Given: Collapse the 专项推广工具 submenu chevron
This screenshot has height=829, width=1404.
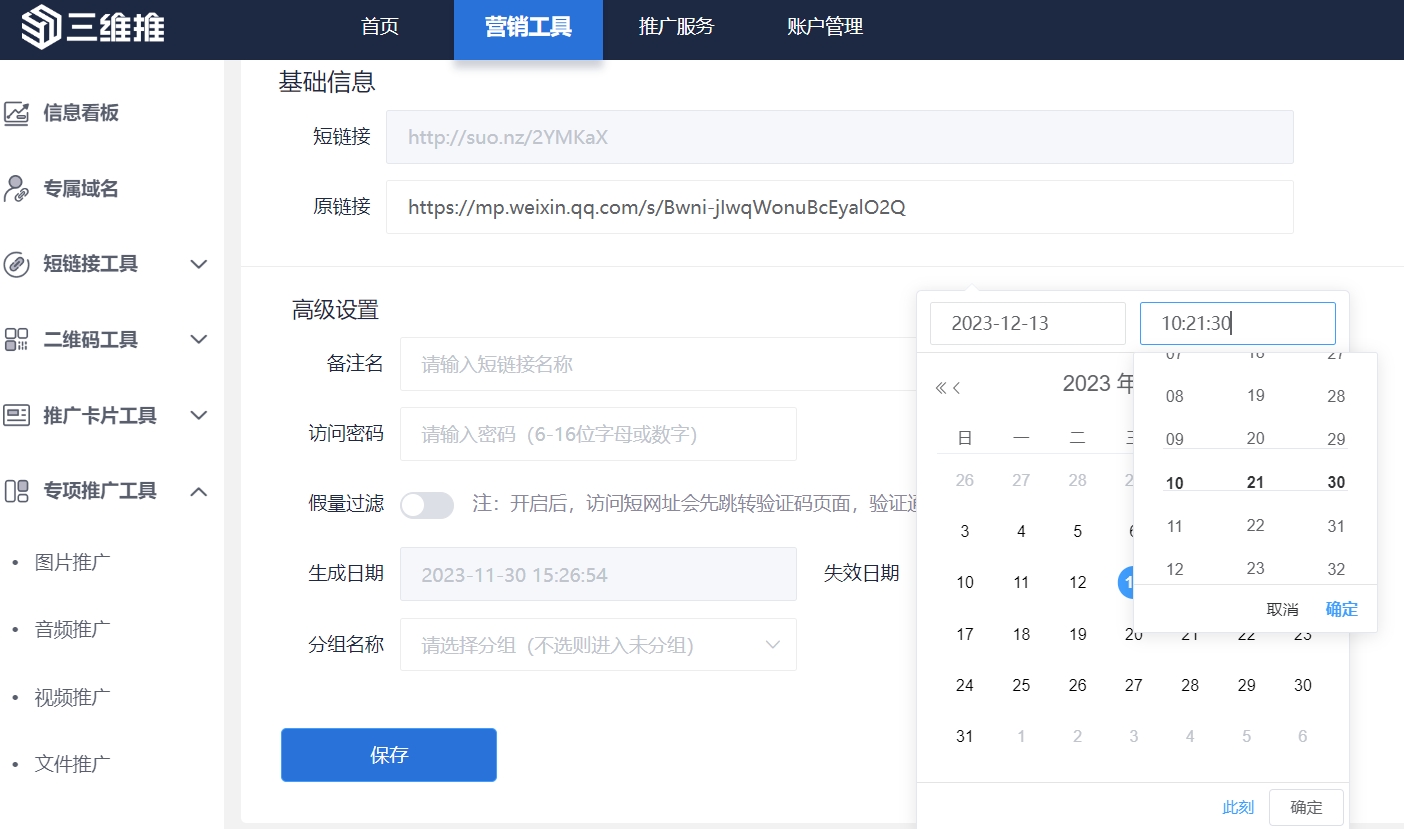Looking at the screenshot, I should point(199,491).
